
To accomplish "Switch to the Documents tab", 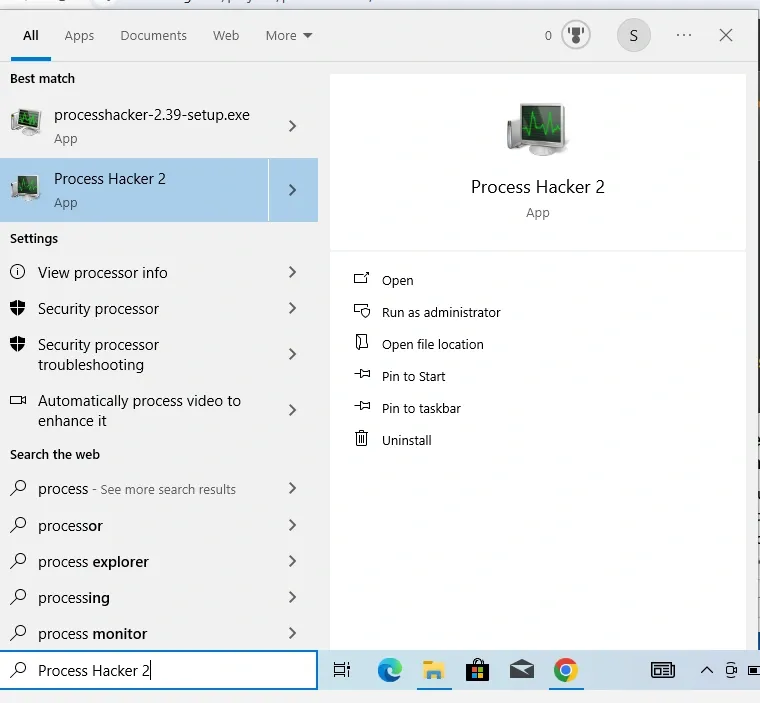I will click(x=153, y=35).
